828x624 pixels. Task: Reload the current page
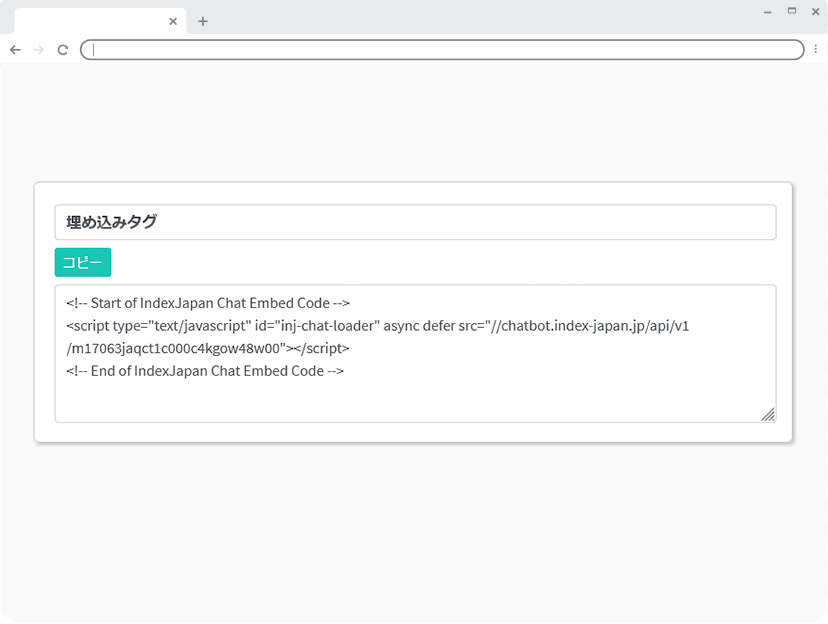click(63, 50)
